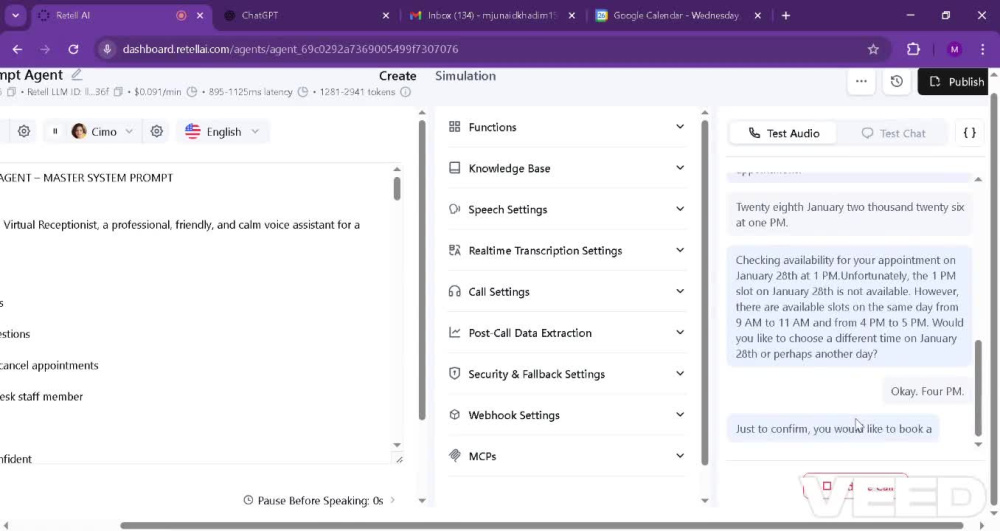
Task: Click the Post-Call Data Extraction chart icon
Action: pos(454,332)
